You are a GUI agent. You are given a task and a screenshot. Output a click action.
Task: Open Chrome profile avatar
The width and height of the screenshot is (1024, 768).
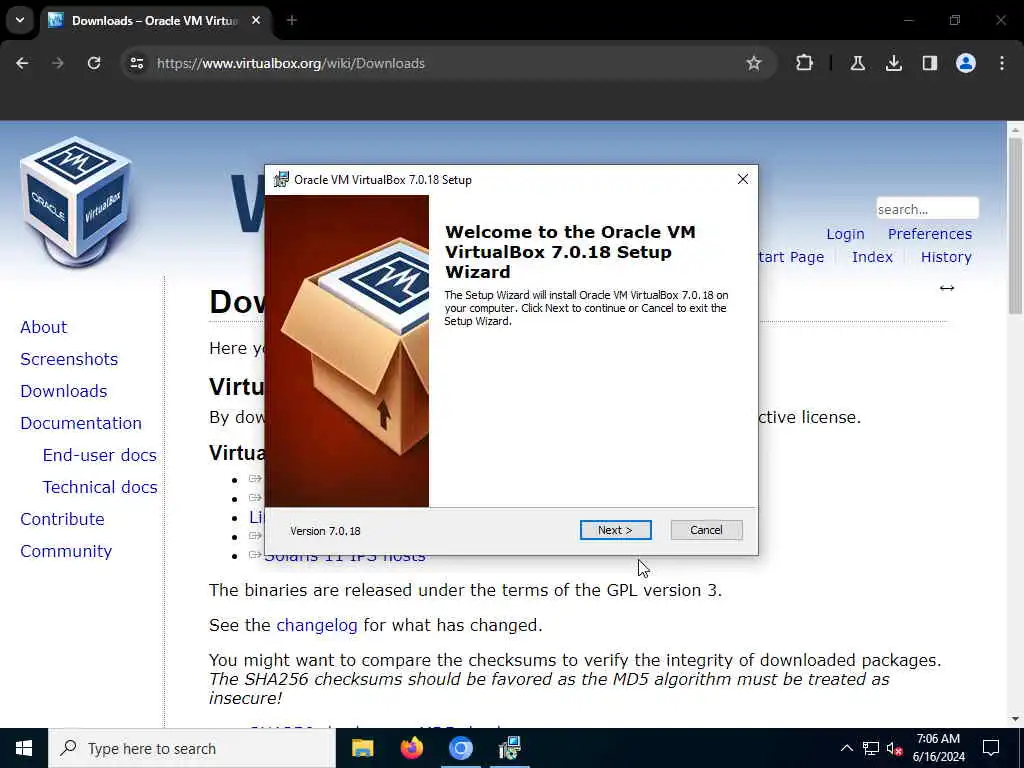pyautogui.click(x=965, y=63)
